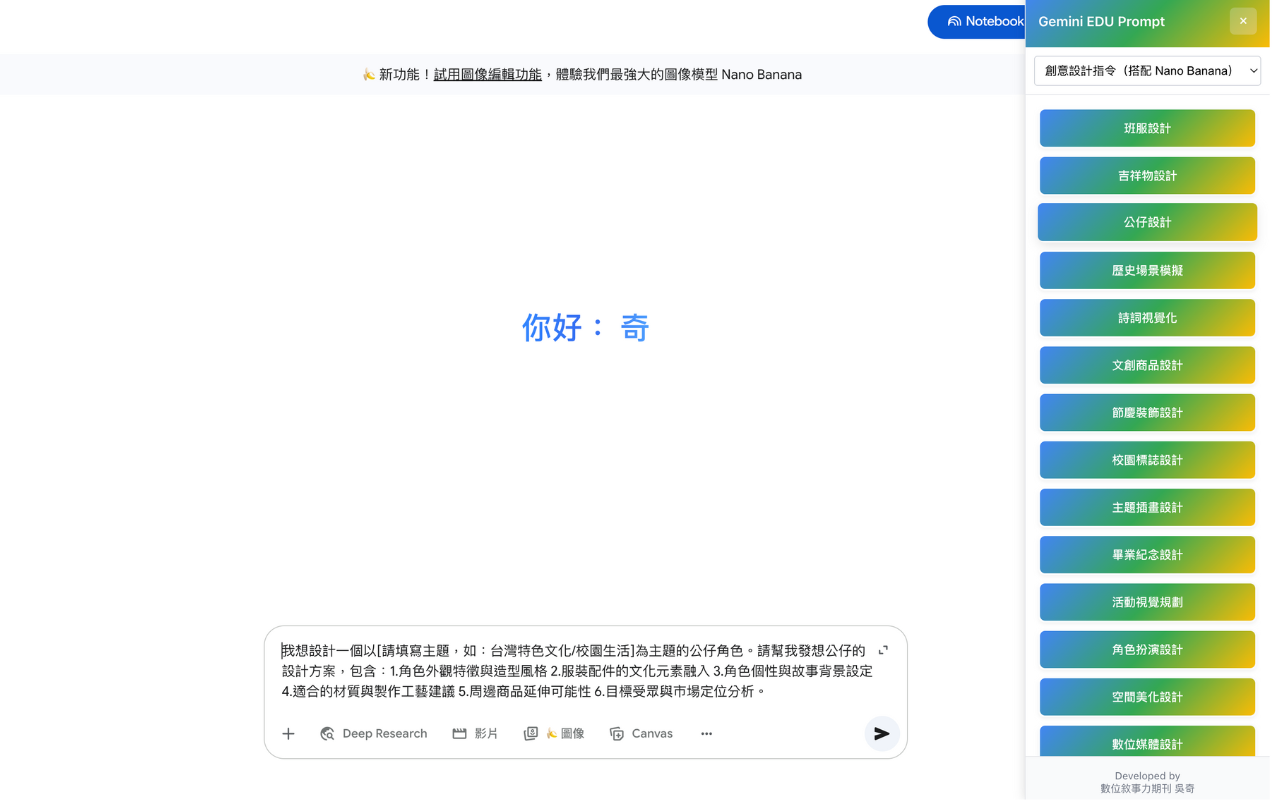This screenshot has height=800, width=1280.
Task: Select the Deep Research tool
Action: (374, 733)
